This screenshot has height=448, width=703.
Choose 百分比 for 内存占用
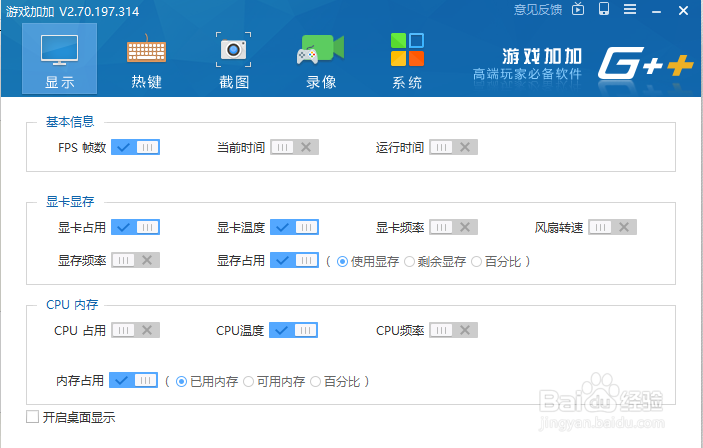(316, 382)
